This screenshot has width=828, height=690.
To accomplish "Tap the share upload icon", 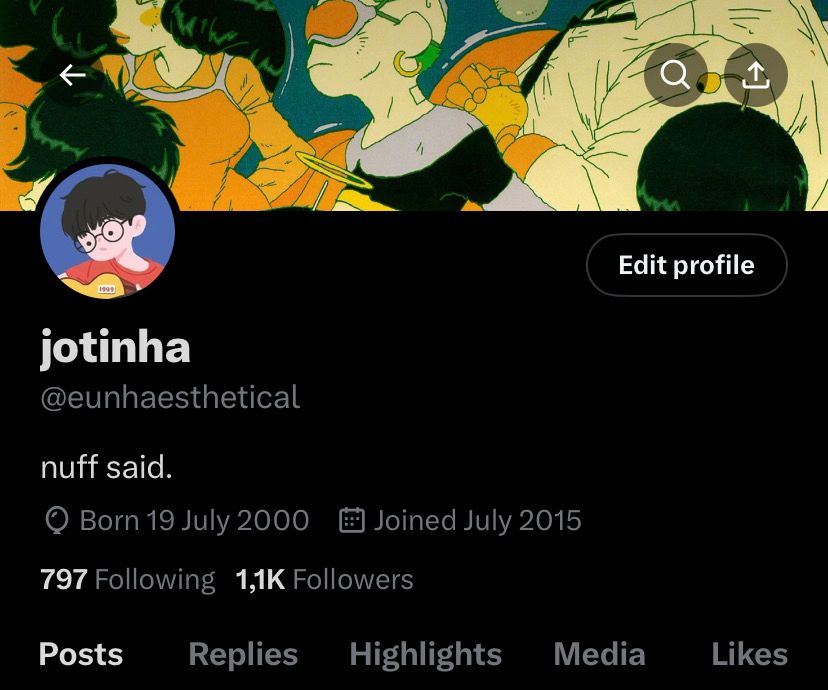I will [756, 74].
